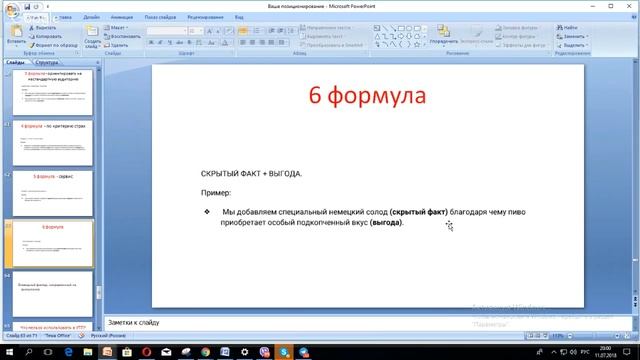The height and width of the screenshot is (360, 640).
Task: Toggle the bulleted list button
Action: (x=243, y=31)
